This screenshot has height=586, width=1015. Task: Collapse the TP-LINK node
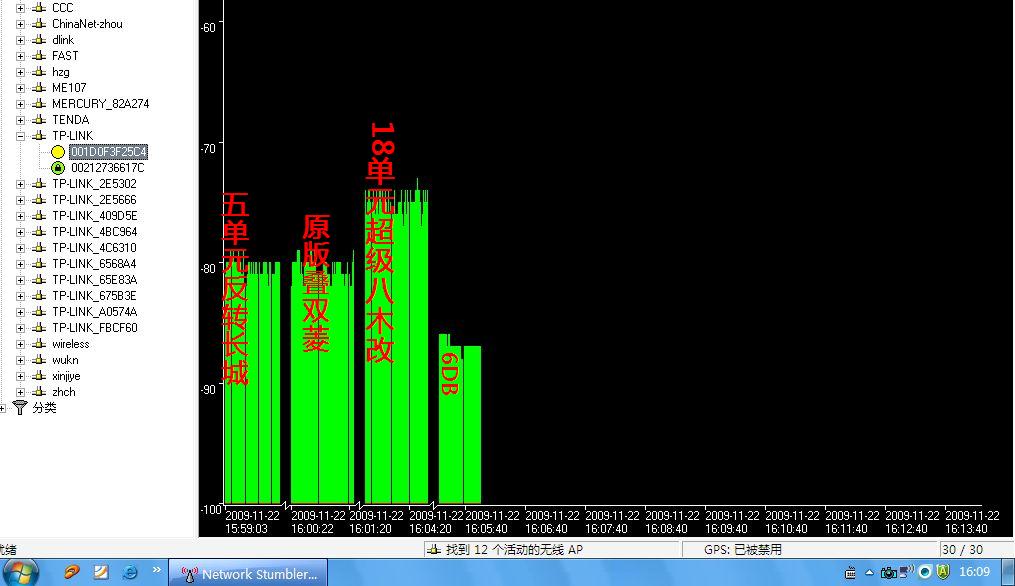21,136
